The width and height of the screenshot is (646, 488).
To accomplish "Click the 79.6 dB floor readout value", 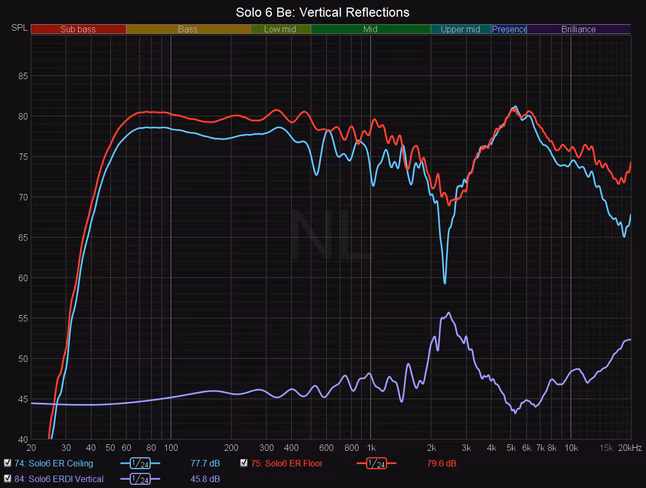I will click(441, 464).
